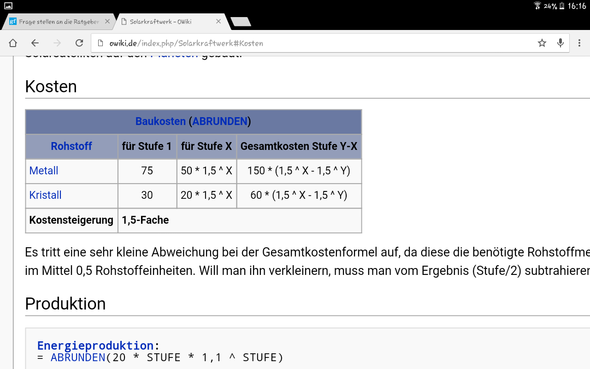
Task: Click the Kosten section heading
Action: coord(51,87)
